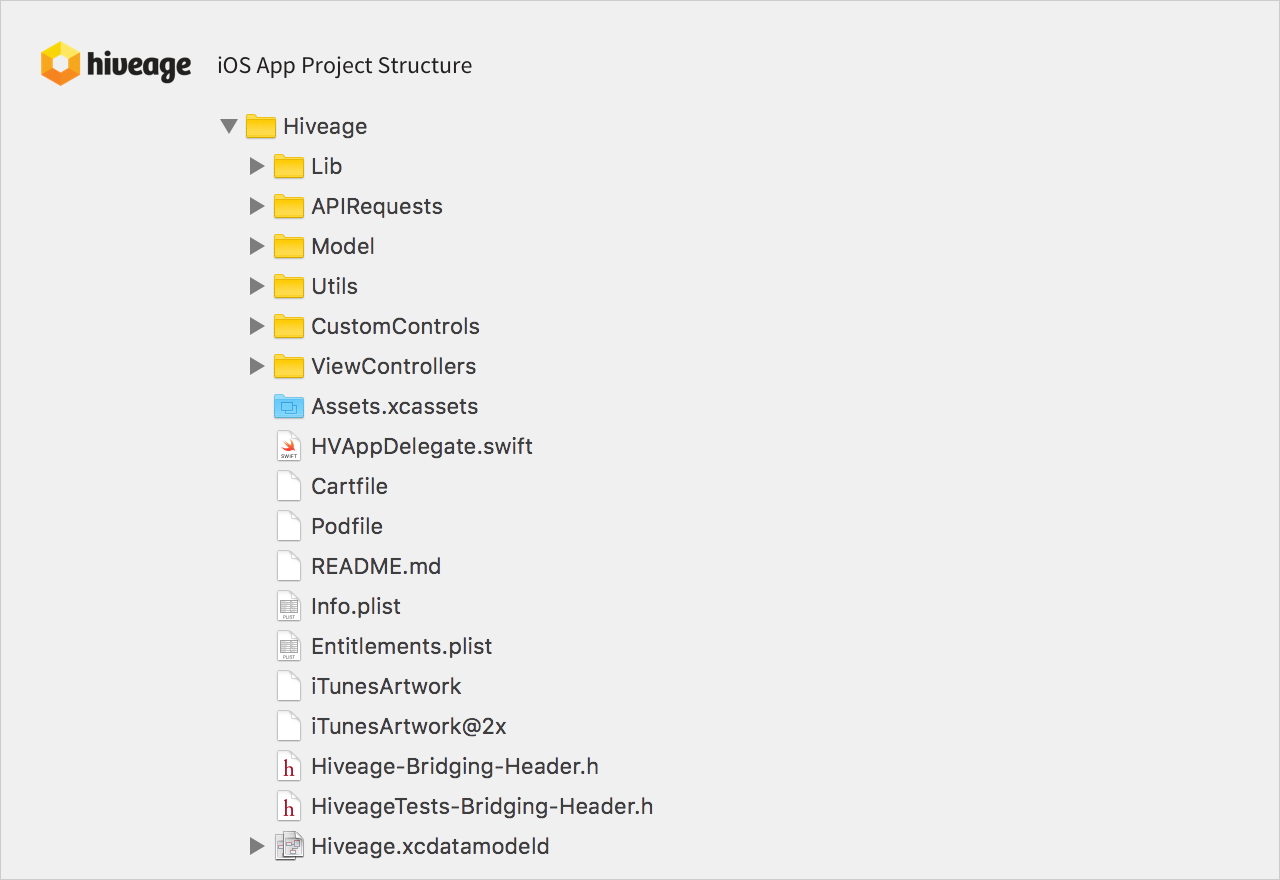Click the iOS App Project Structure title

[345, 66]
